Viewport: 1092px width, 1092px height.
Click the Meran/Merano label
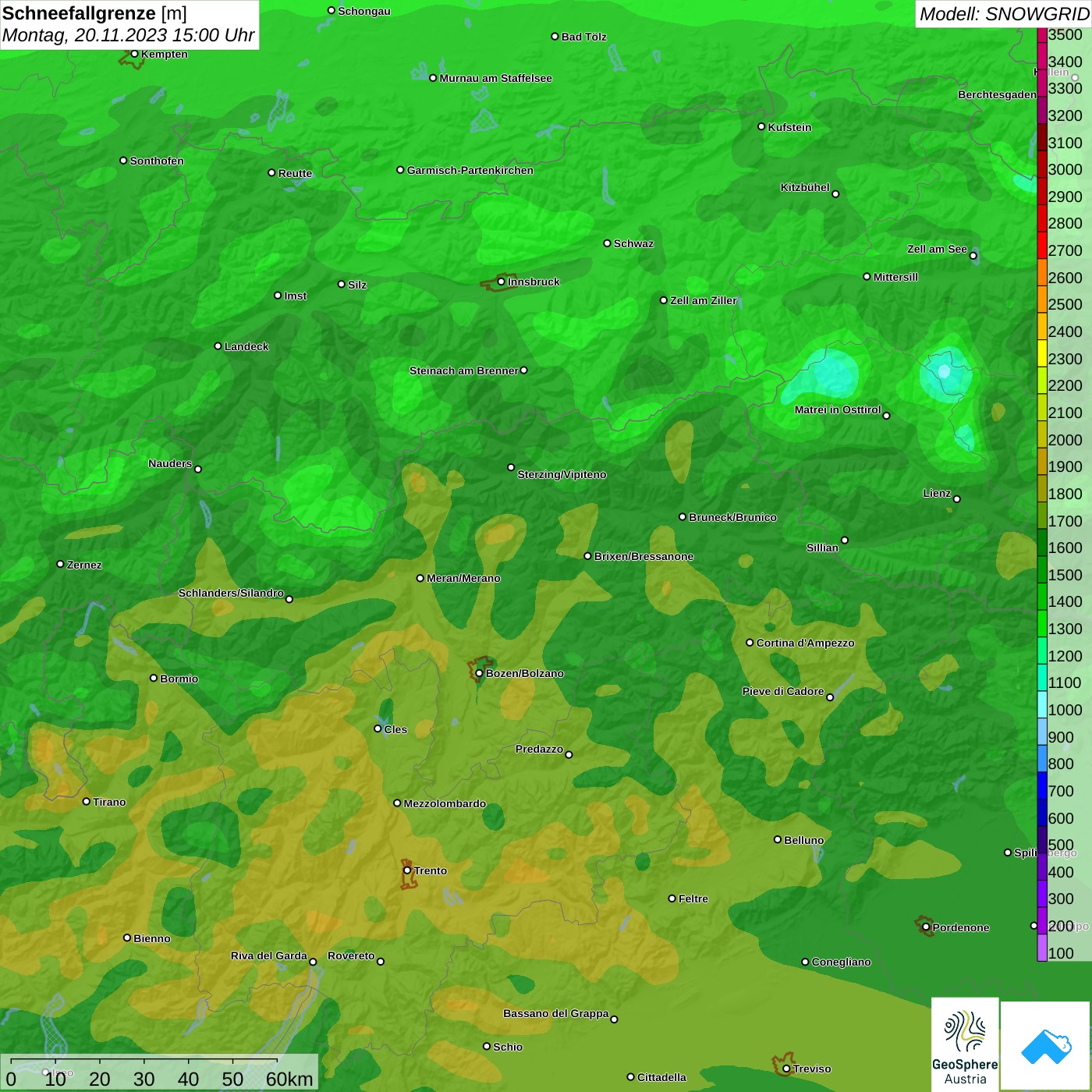(x=463, y=578)
